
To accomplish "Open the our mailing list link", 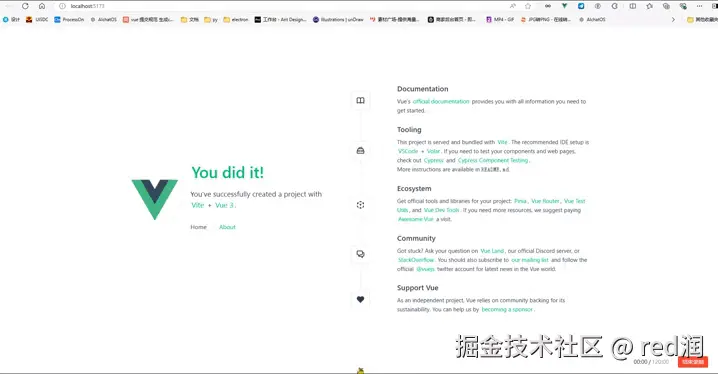I will click(530, 260).
